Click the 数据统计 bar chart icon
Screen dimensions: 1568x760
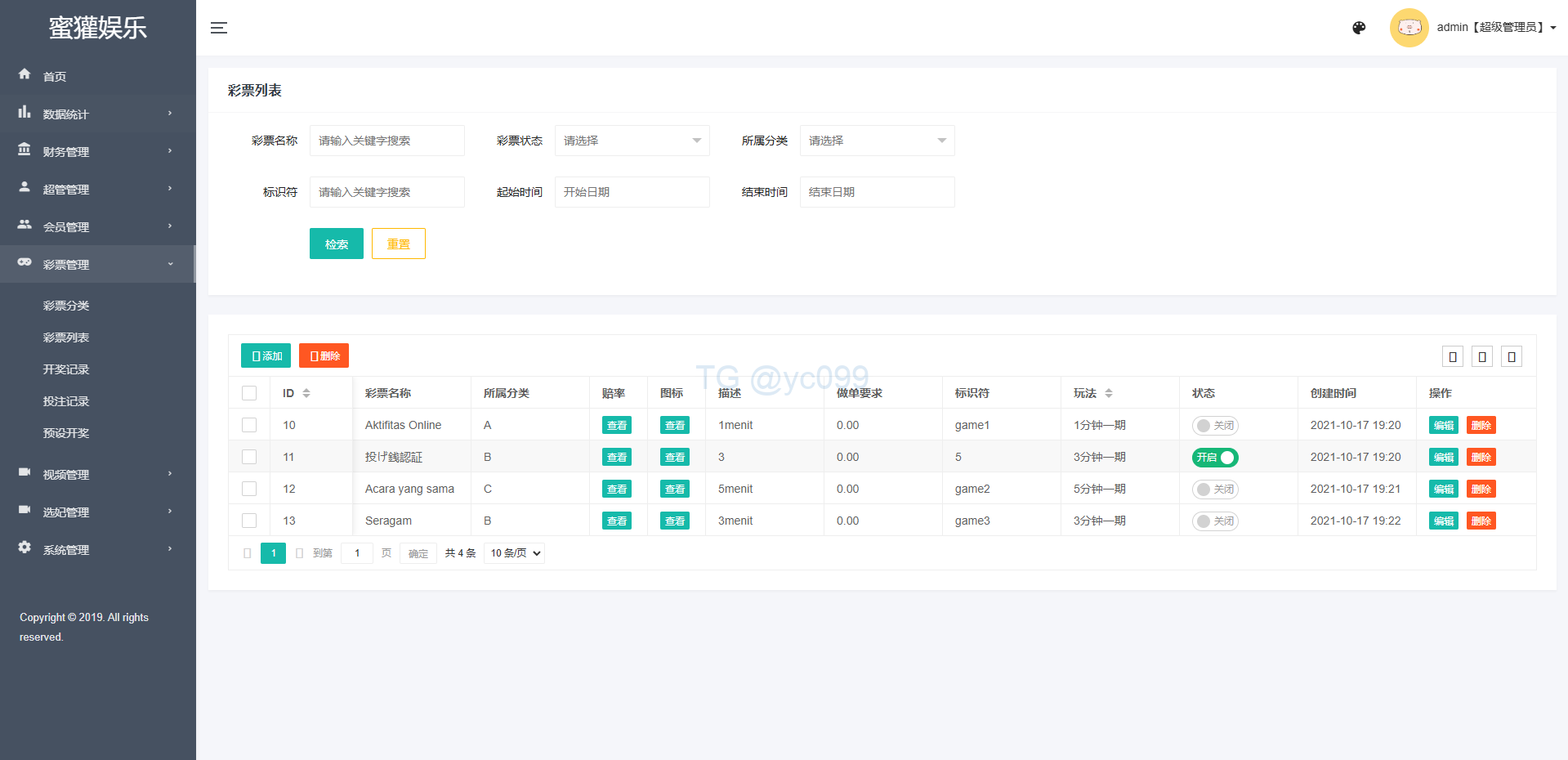[25, 113]
